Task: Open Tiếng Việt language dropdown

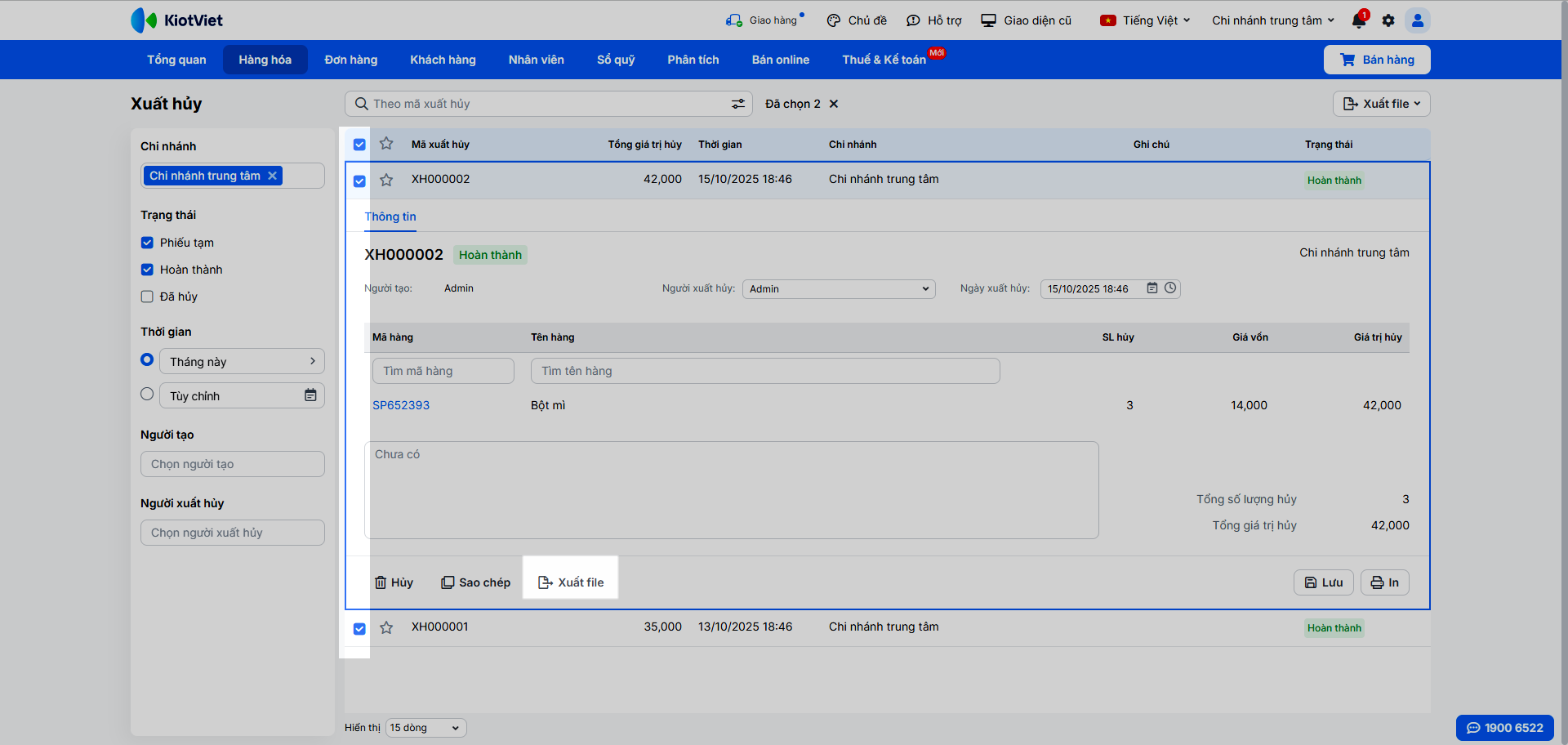Action: (x=1145, y=20)
